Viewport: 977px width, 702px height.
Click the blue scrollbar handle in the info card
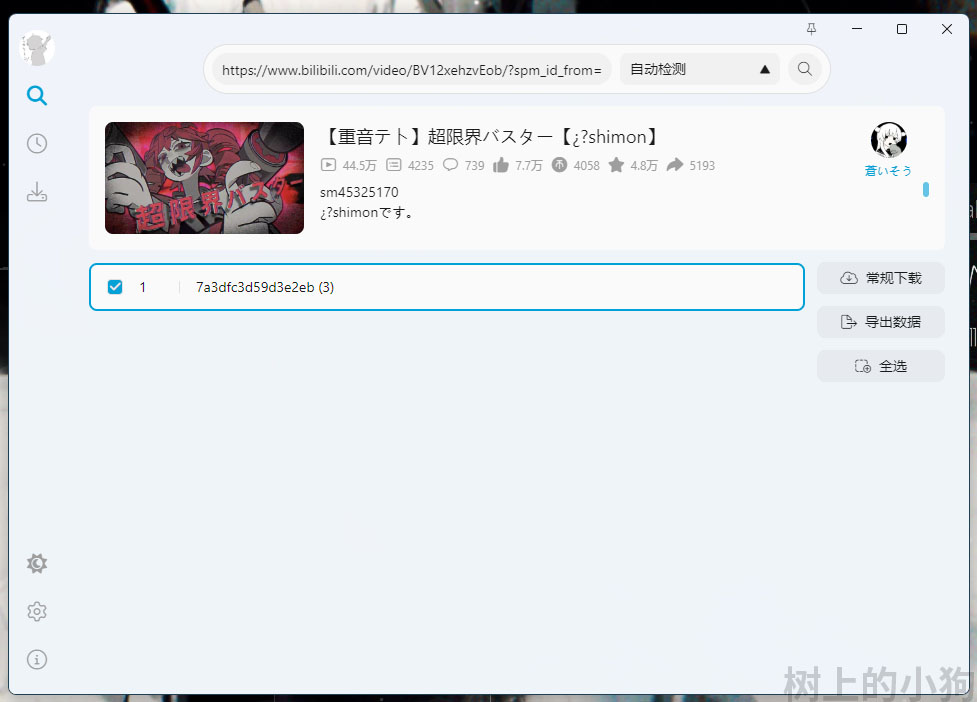pos(926,189)
